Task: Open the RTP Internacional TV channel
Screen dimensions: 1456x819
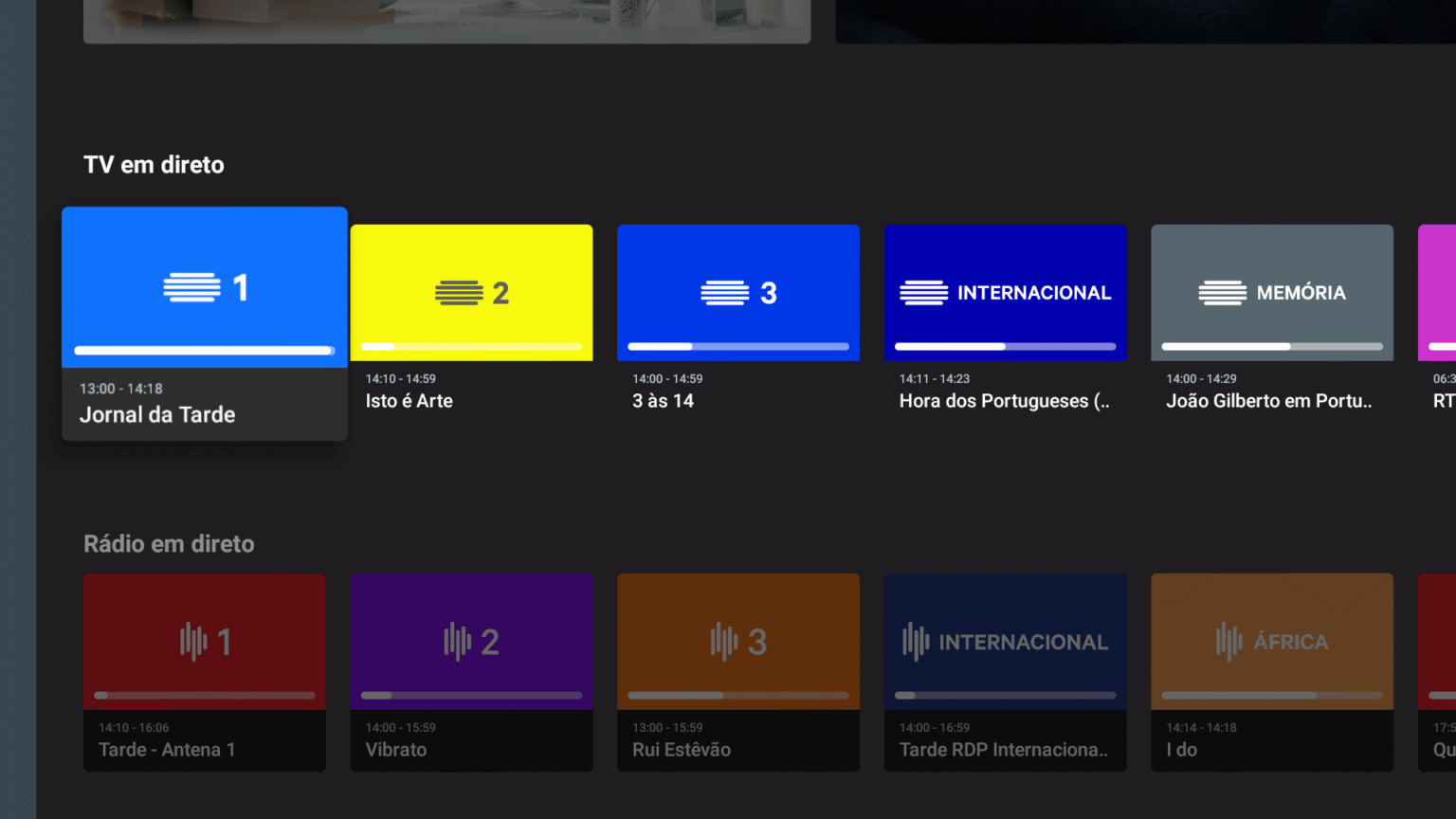Action: coord(1005,292)
